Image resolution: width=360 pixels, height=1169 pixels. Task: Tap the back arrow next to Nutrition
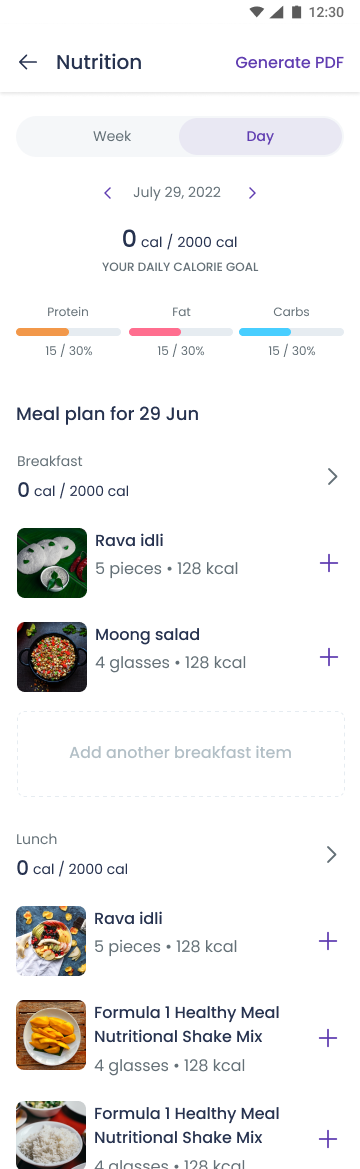click(x=28, y=62)
